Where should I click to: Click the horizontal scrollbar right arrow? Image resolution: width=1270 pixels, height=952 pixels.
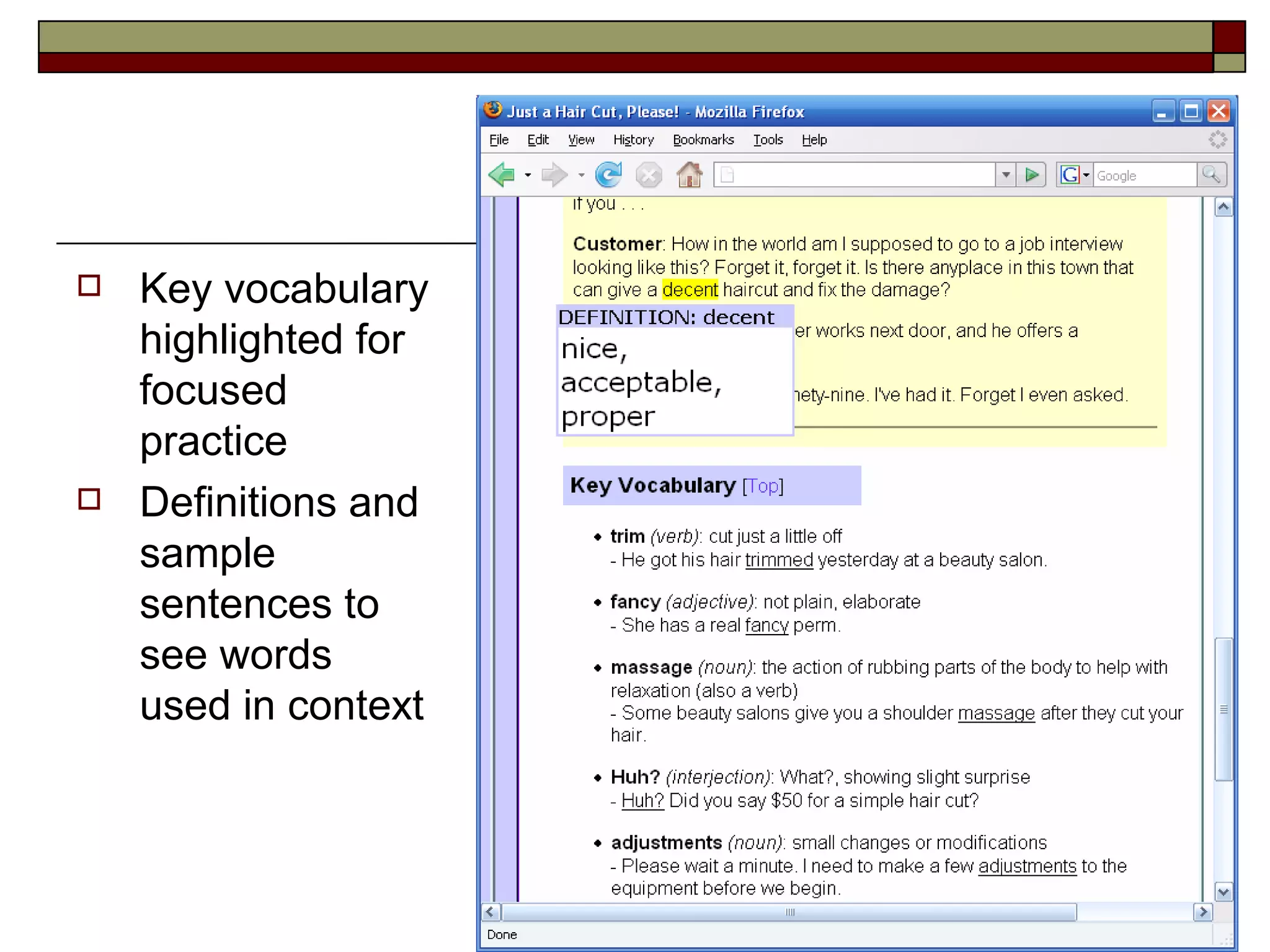[x=1203, y=912]
